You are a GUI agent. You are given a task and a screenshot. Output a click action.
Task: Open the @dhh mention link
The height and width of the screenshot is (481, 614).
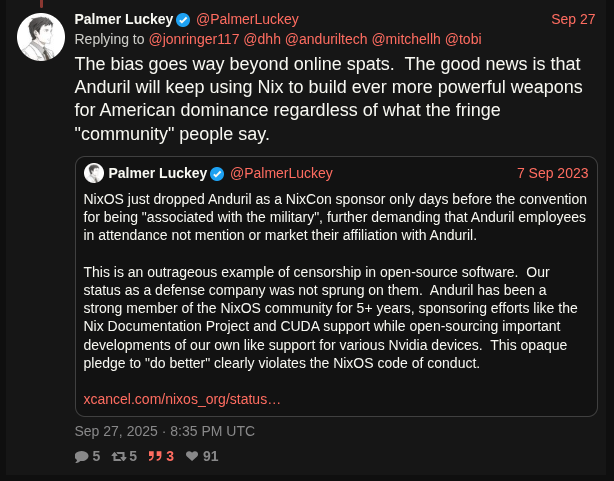pos(260,40)
